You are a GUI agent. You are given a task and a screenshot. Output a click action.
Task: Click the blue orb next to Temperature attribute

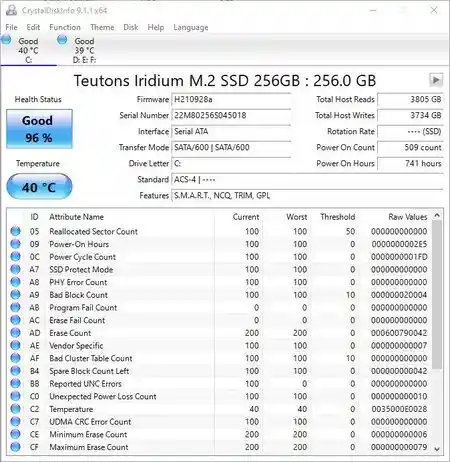click(x=15, y=409)
